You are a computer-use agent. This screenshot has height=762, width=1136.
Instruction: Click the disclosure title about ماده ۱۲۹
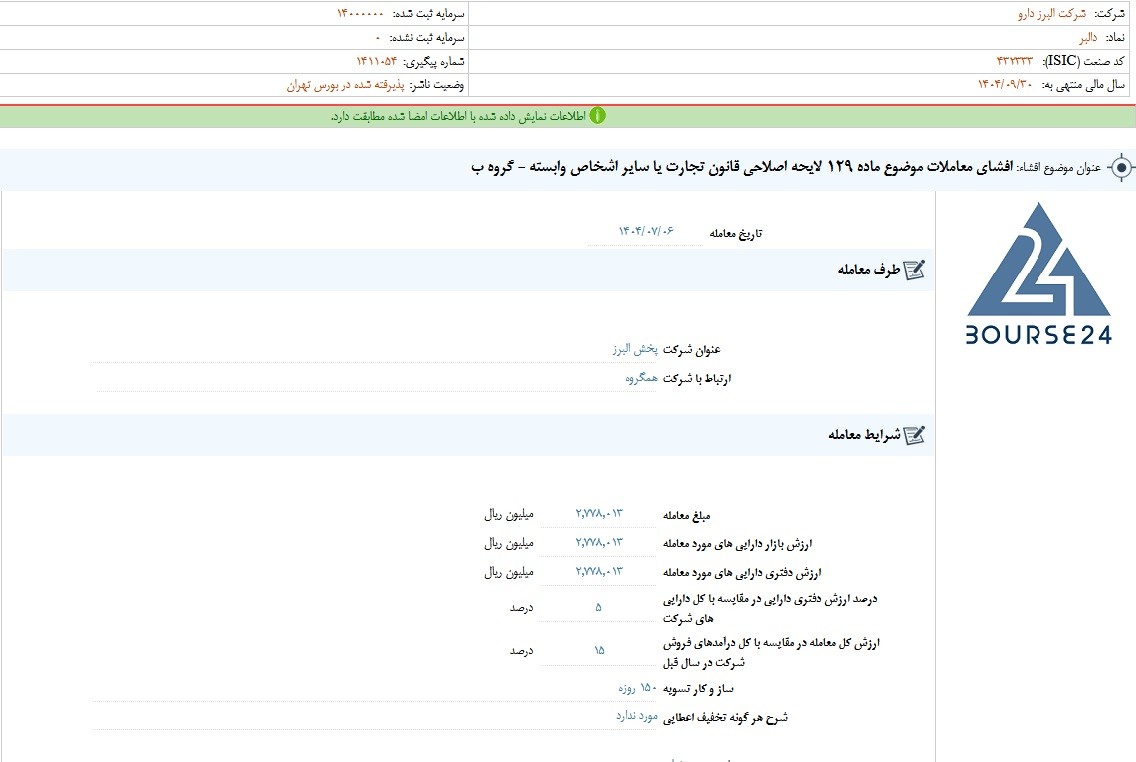point(742,167)
